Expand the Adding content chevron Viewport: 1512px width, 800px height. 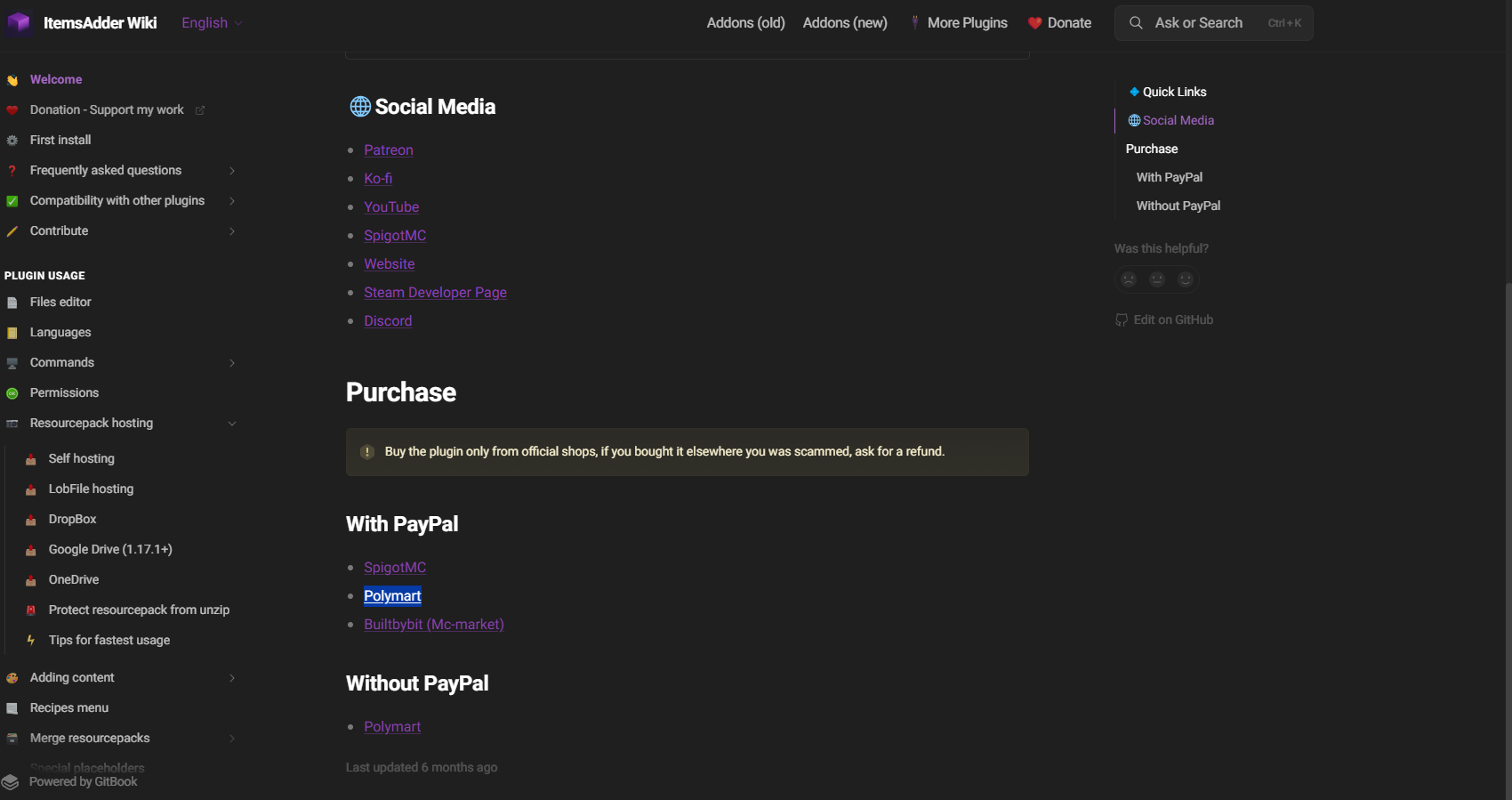pyautogui.click(x=232, y=678)
